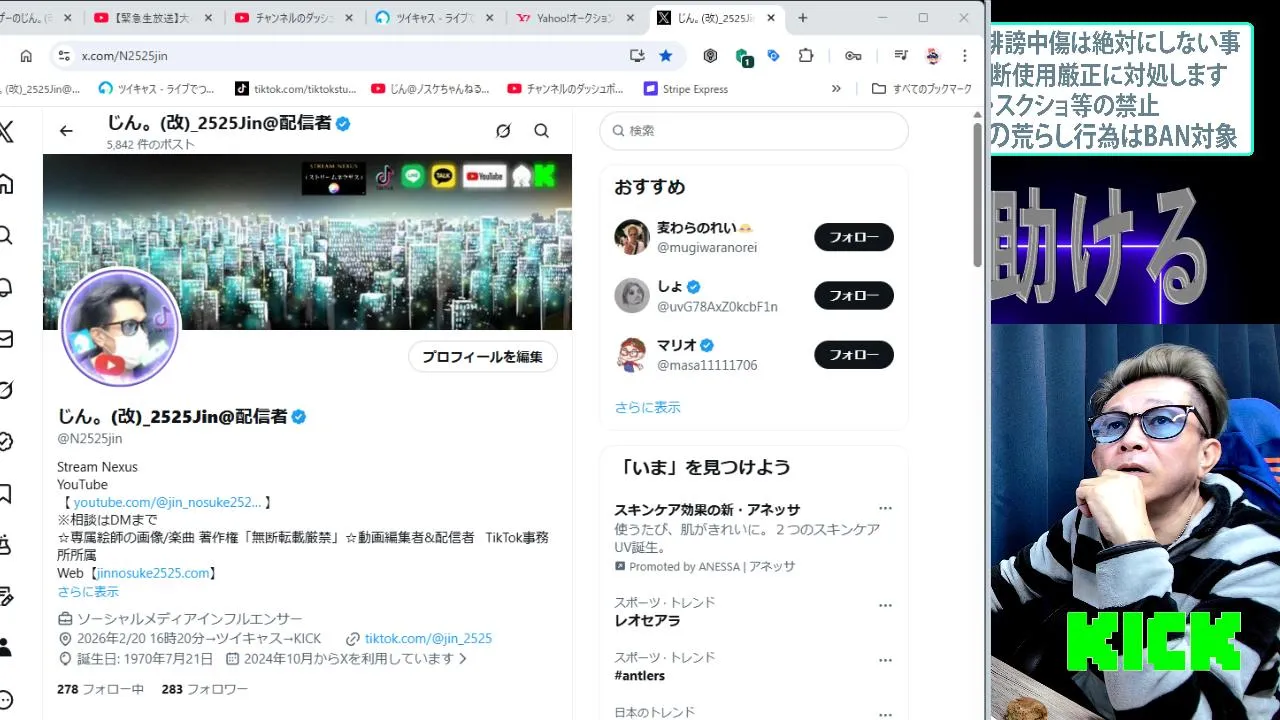Click the Chrome profile avatar
The image size is (1280, 720).
[933, 56]
